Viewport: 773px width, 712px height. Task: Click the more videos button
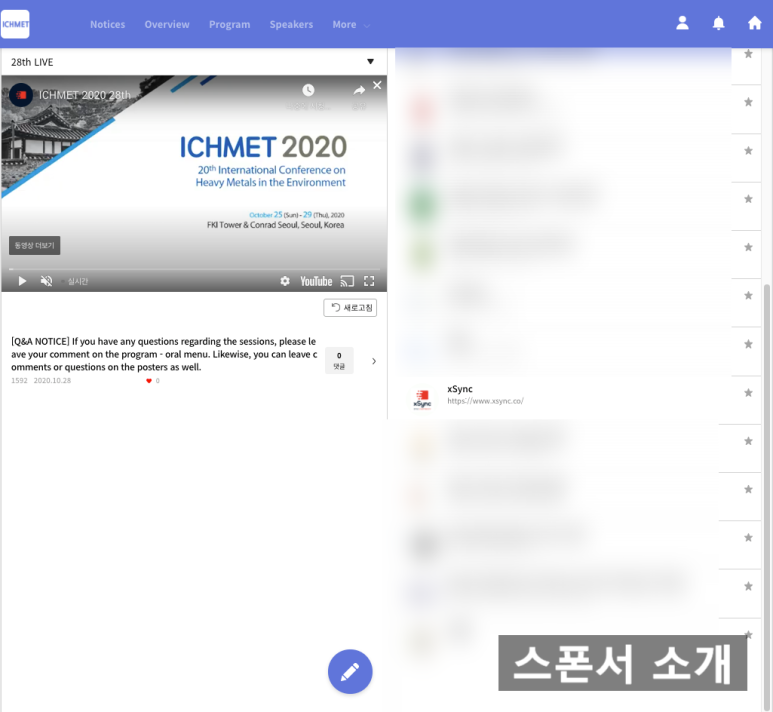pos(35,245)
